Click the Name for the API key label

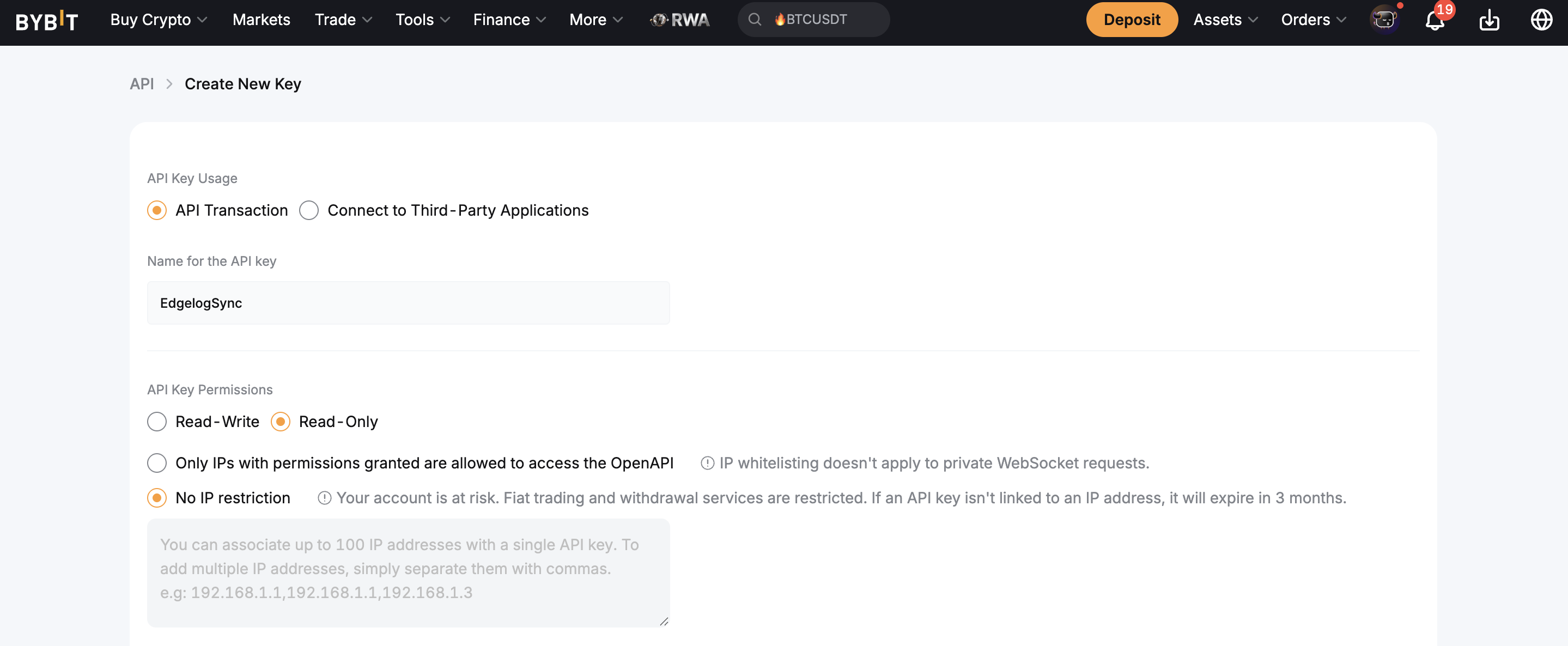coord(212,261)
